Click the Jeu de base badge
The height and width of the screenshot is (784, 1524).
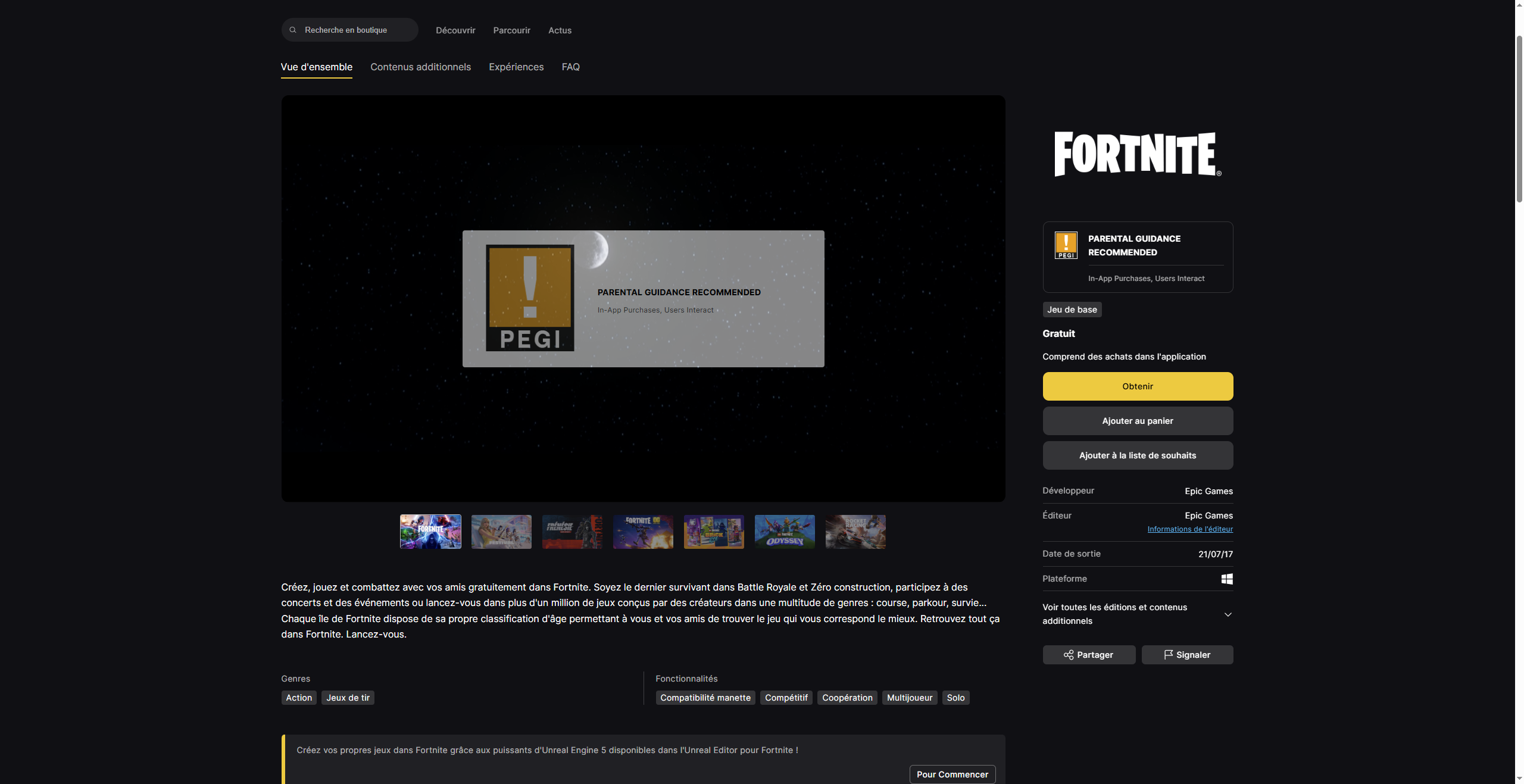[1071, 310]
